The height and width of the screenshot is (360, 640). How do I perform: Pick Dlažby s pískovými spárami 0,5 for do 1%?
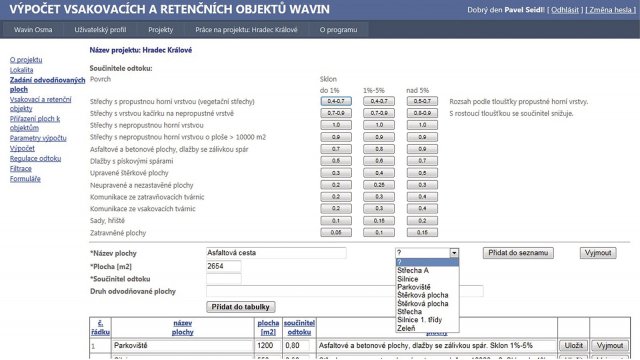[336, 161]
